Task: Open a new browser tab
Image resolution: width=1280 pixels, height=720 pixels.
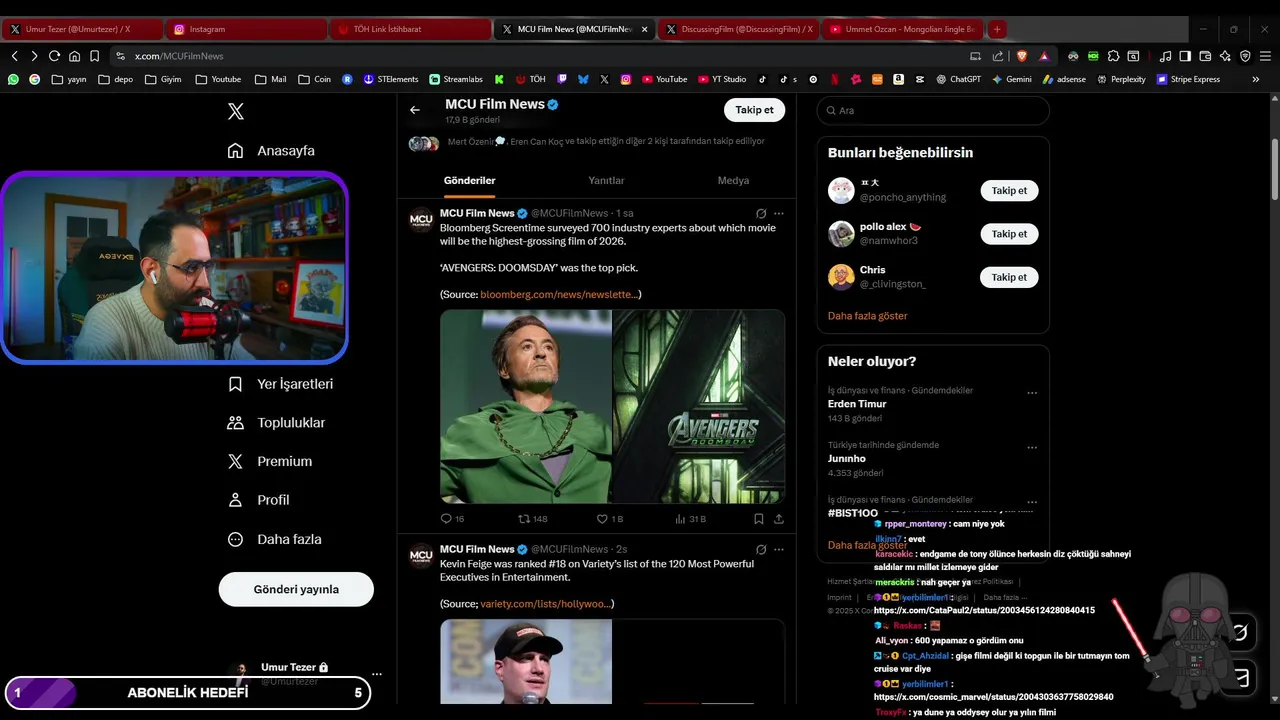Action: (997, 30)
